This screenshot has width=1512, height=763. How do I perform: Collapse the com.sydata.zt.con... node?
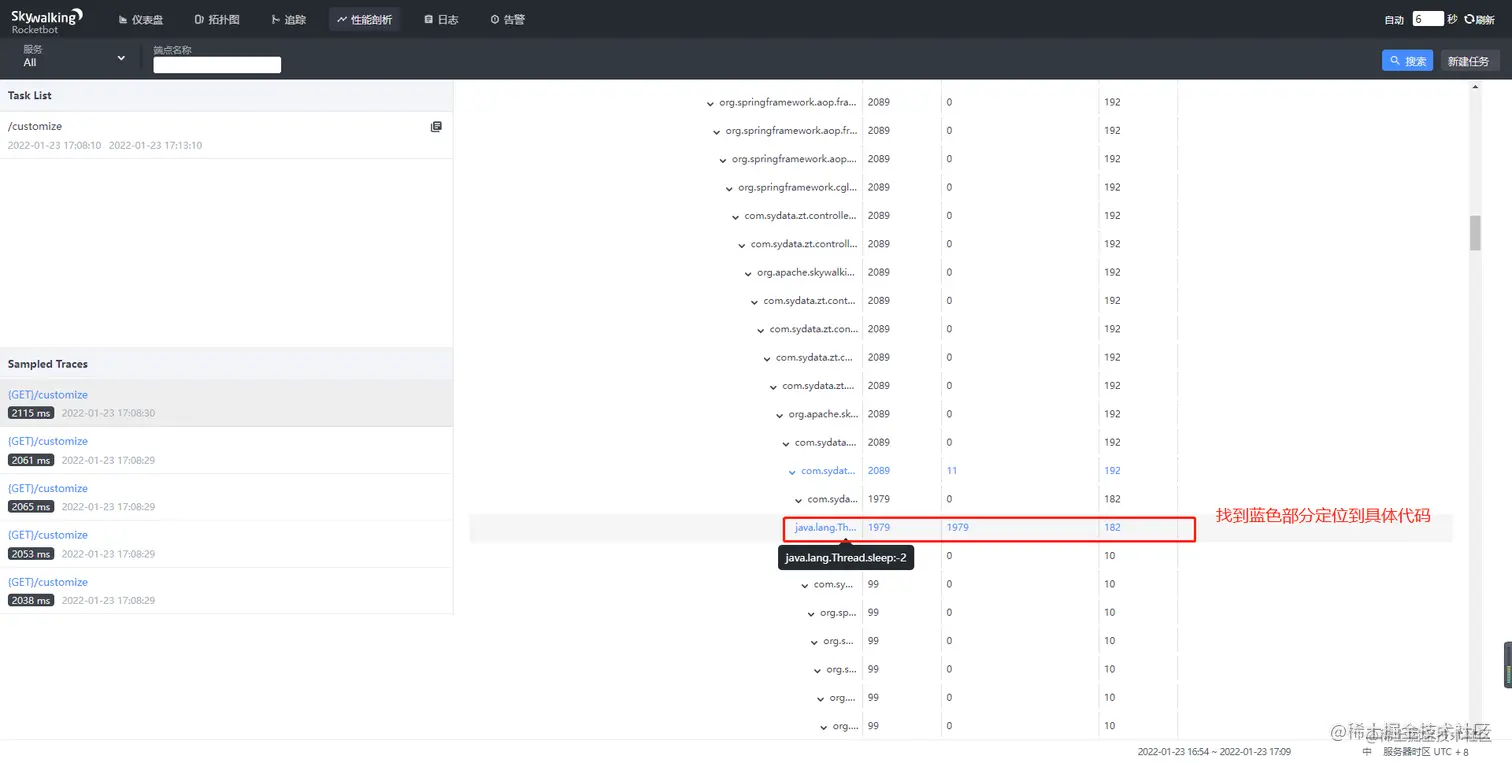760,330
